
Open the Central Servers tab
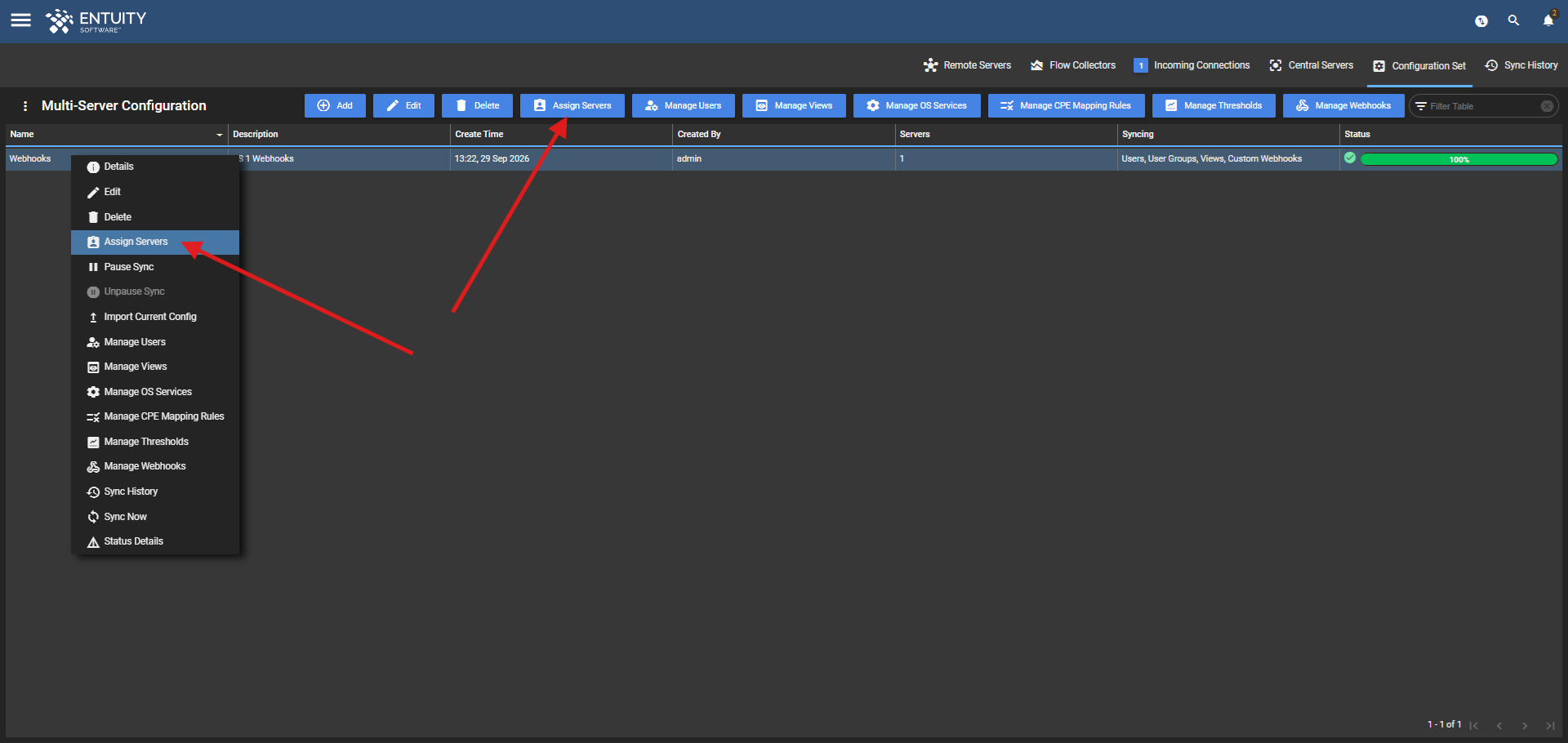click(x=1312, y=65)
